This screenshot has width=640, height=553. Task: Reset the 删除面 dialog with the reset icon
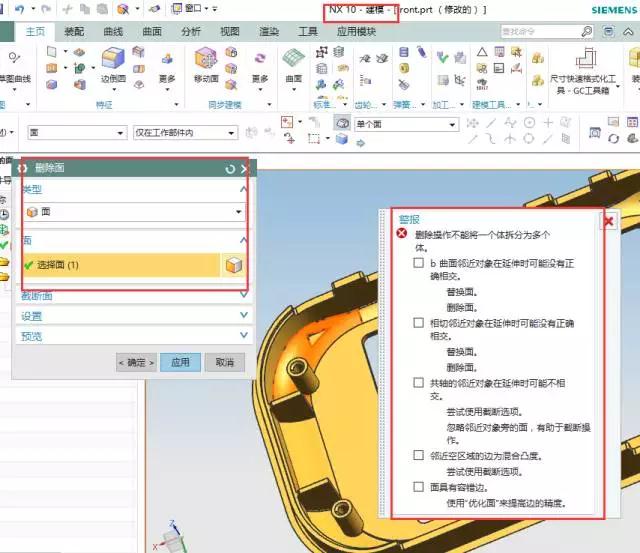[x=231, y=169]
